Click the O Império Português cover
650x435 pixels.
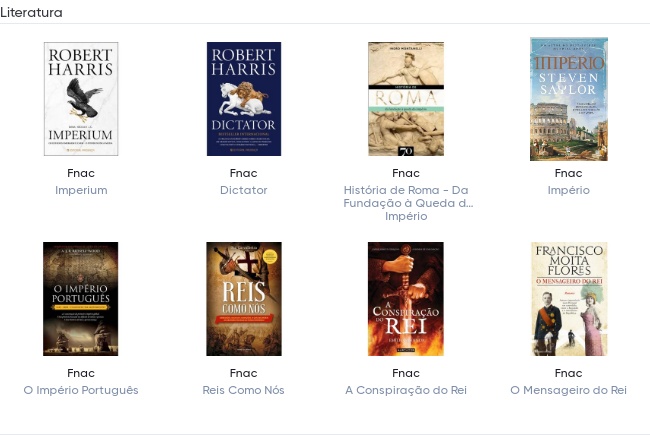tap(80, 299)
